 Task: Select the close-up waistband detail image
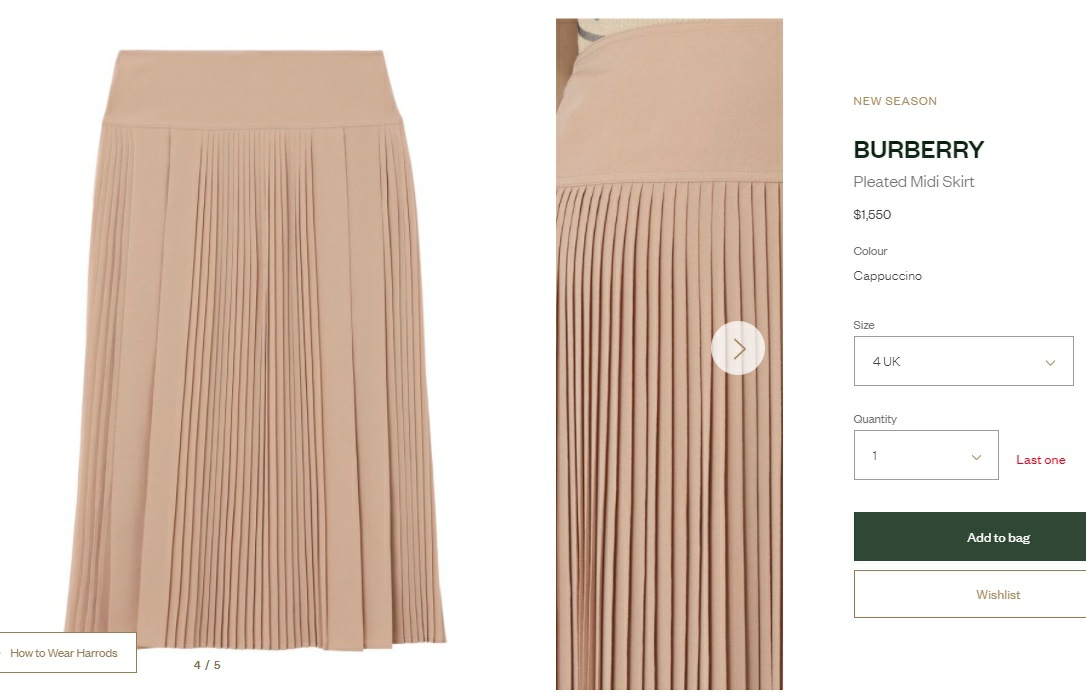[x=669, y=354]
